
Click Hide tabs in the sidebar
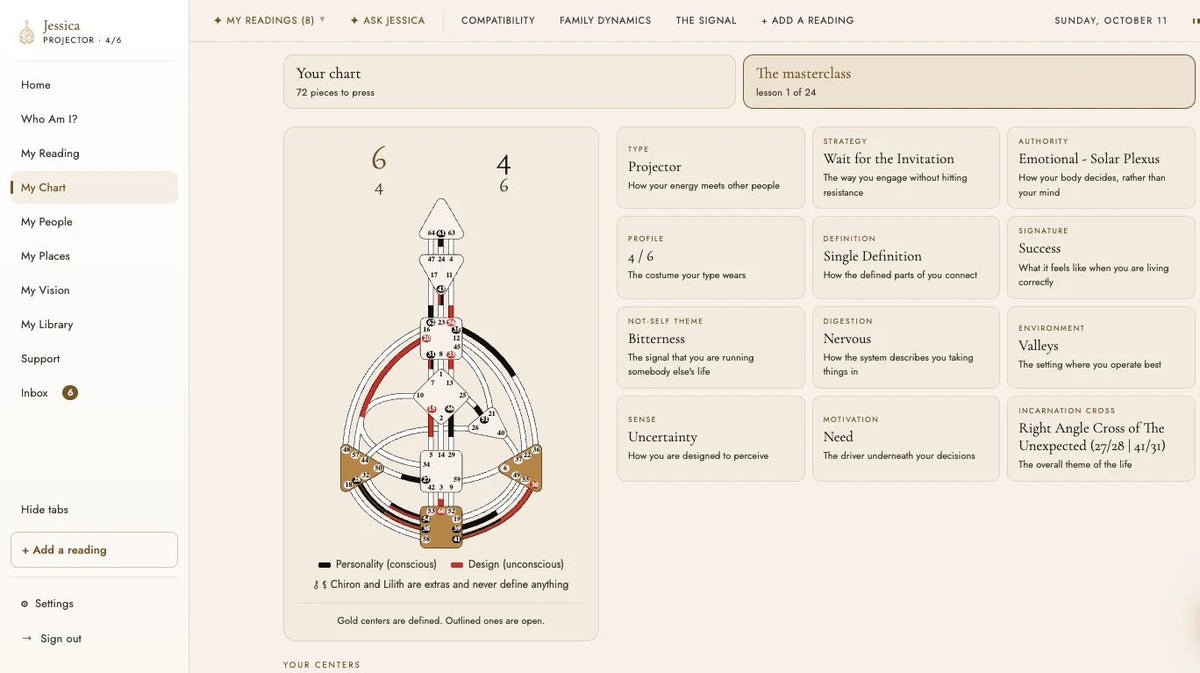tap(44, 509)
